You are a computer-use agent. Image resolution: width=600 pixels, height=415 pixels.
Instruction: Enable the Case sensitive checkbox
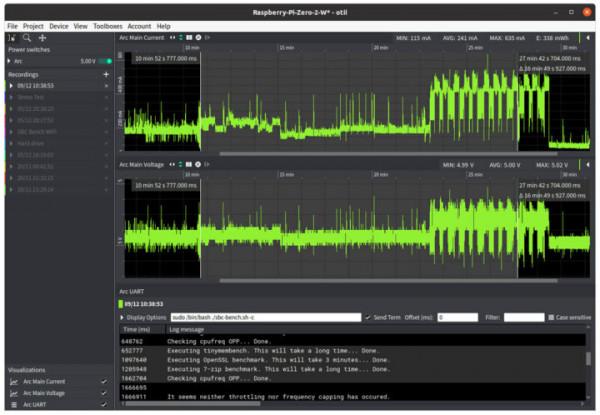click(x=551, y=317)
